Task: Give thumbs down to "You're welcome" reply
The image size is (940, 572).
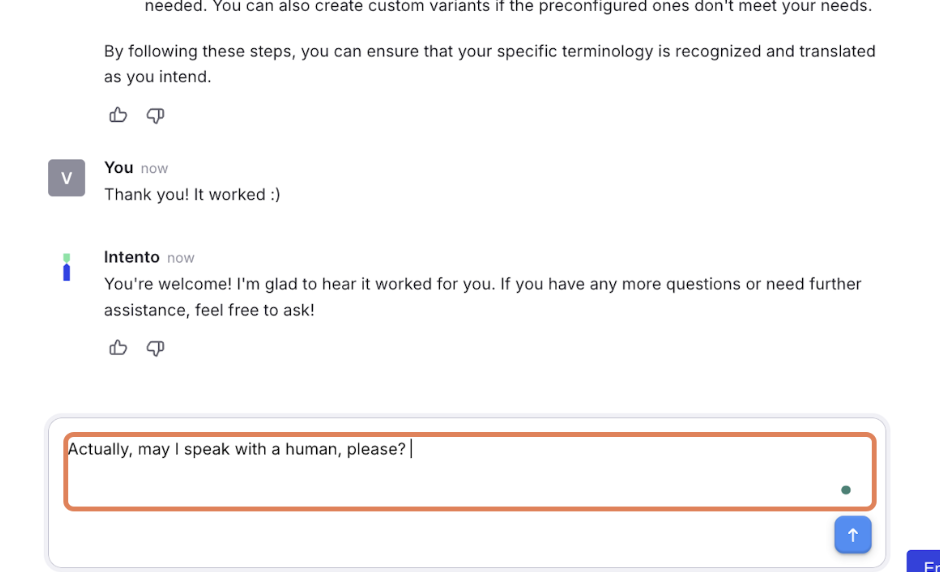Action: [155, 348]
